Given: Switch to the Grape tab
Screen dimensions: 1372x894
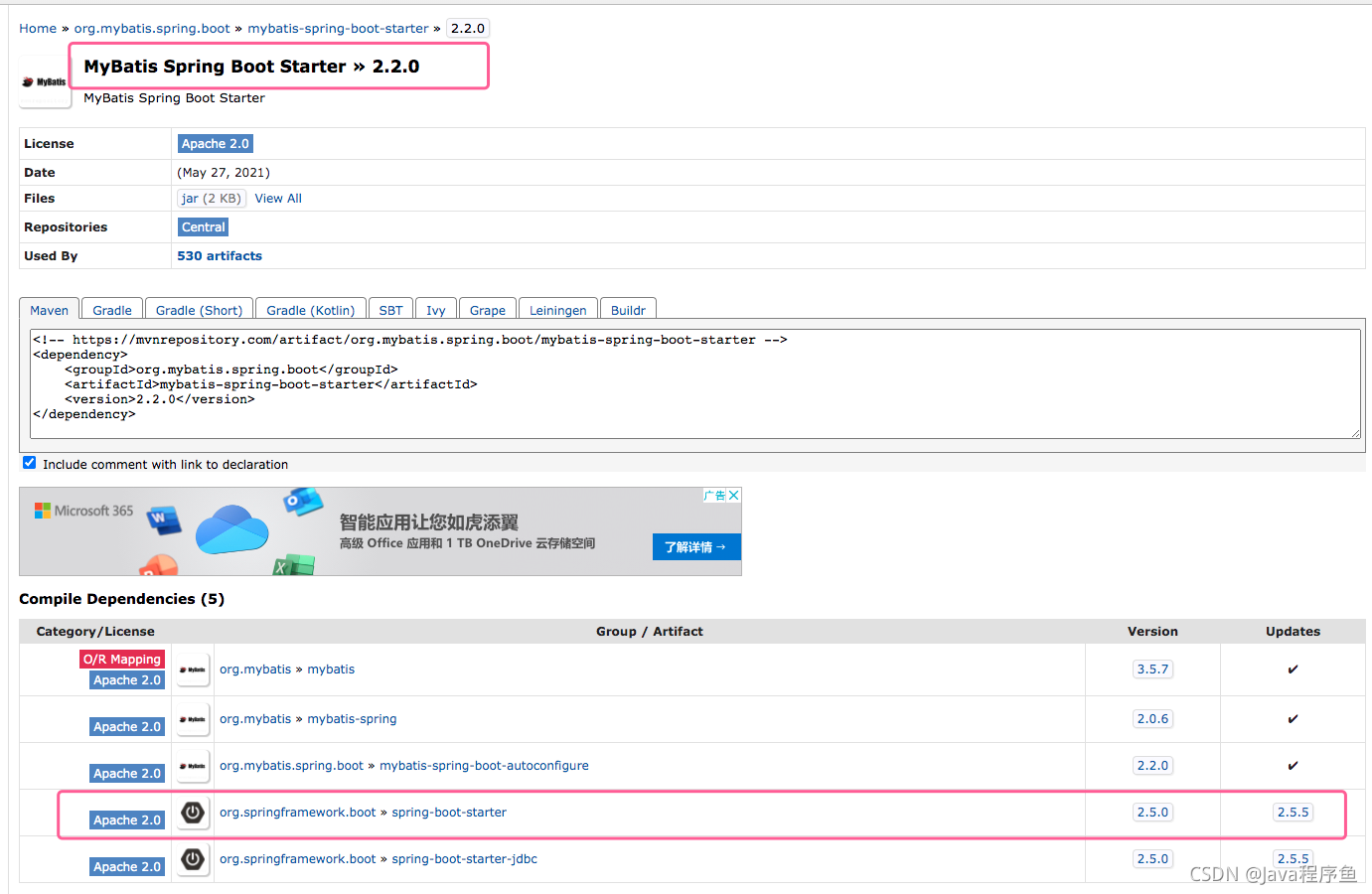Looking at the screenshot, I should (x=488, y=310).
